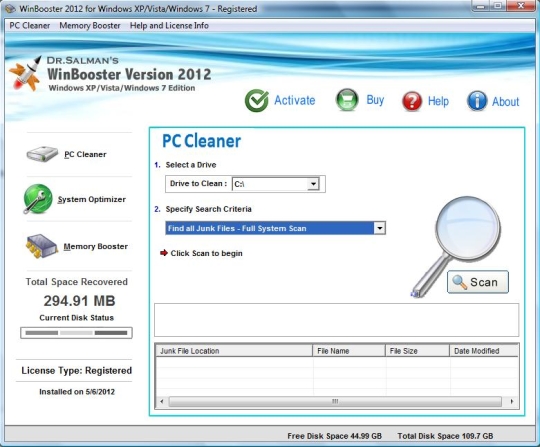Click the blue info About icon

coord(477,101)
